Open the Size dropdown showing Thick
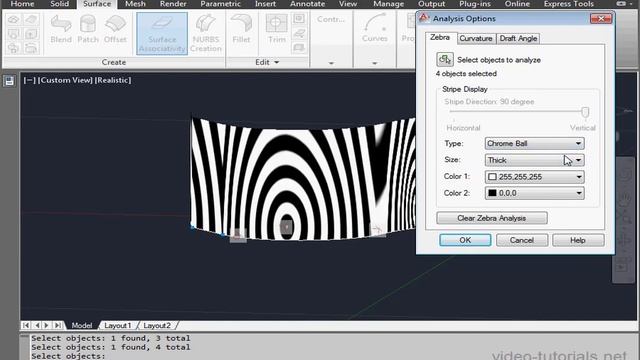Viewport: 640px width, 360px height. coord(534,160)
